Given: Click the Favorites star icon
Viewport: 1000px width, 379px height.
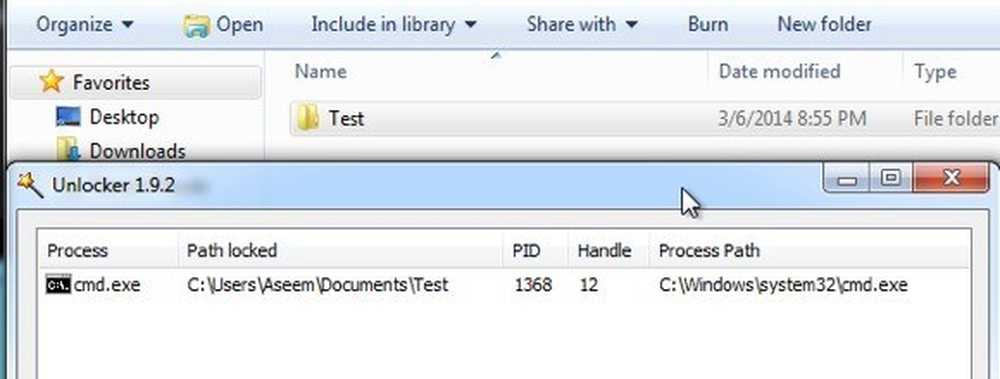Looking at the screenshot, I should (52, 82).
